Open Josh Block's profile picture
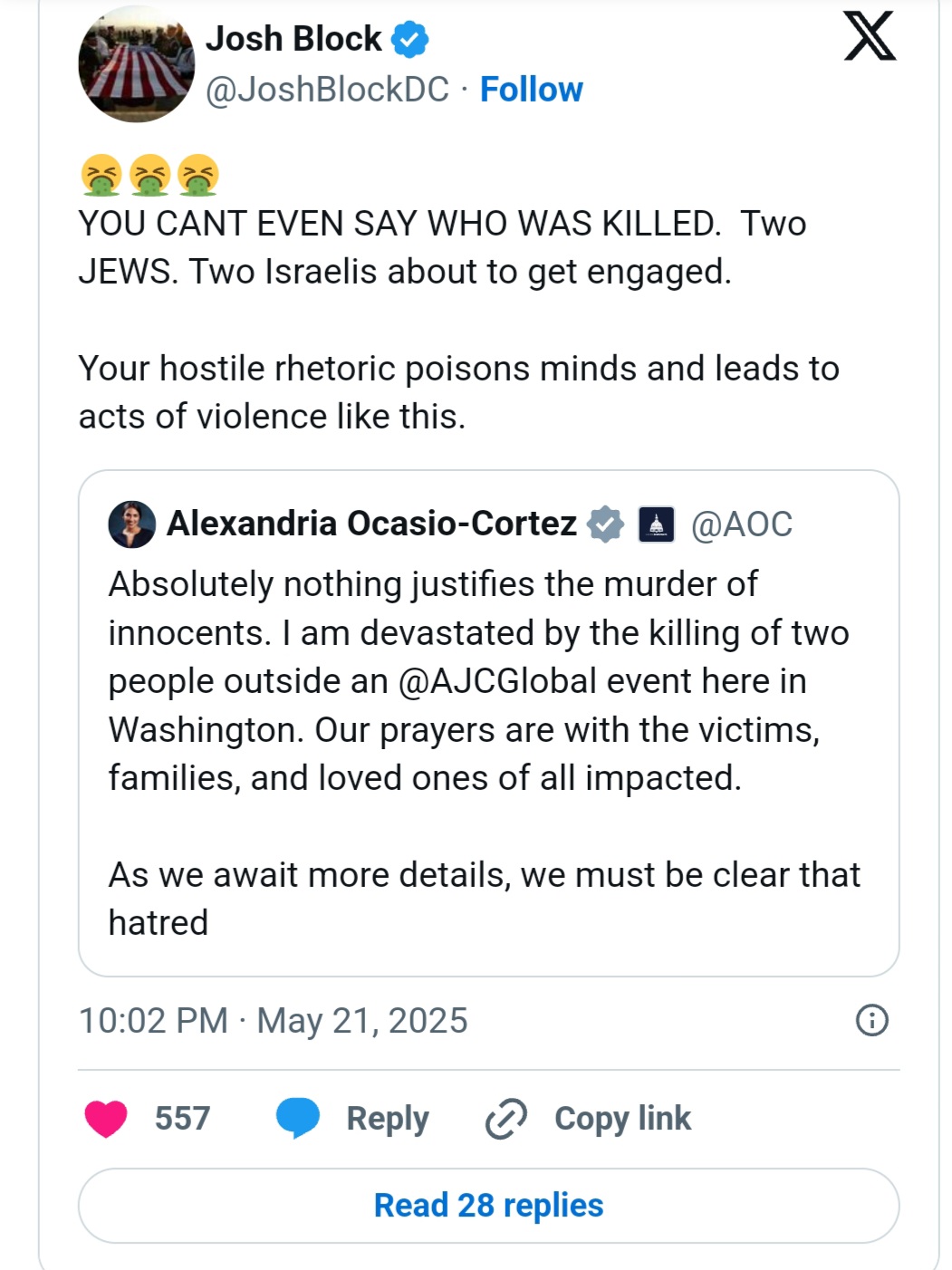Screen dimensions: 952x1270 [137, 65]
